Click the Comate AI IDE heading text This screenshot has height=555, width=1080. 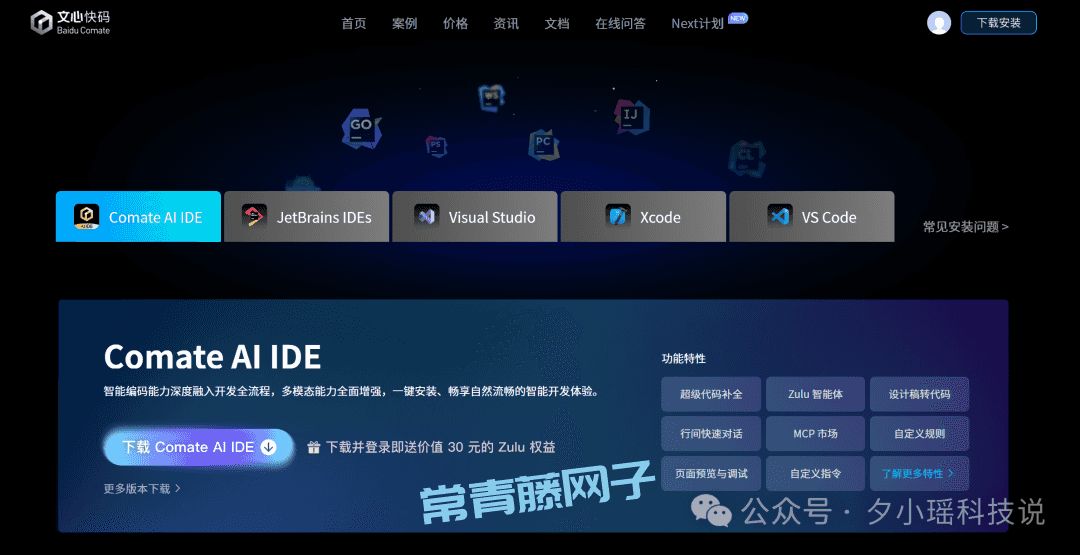212,357
